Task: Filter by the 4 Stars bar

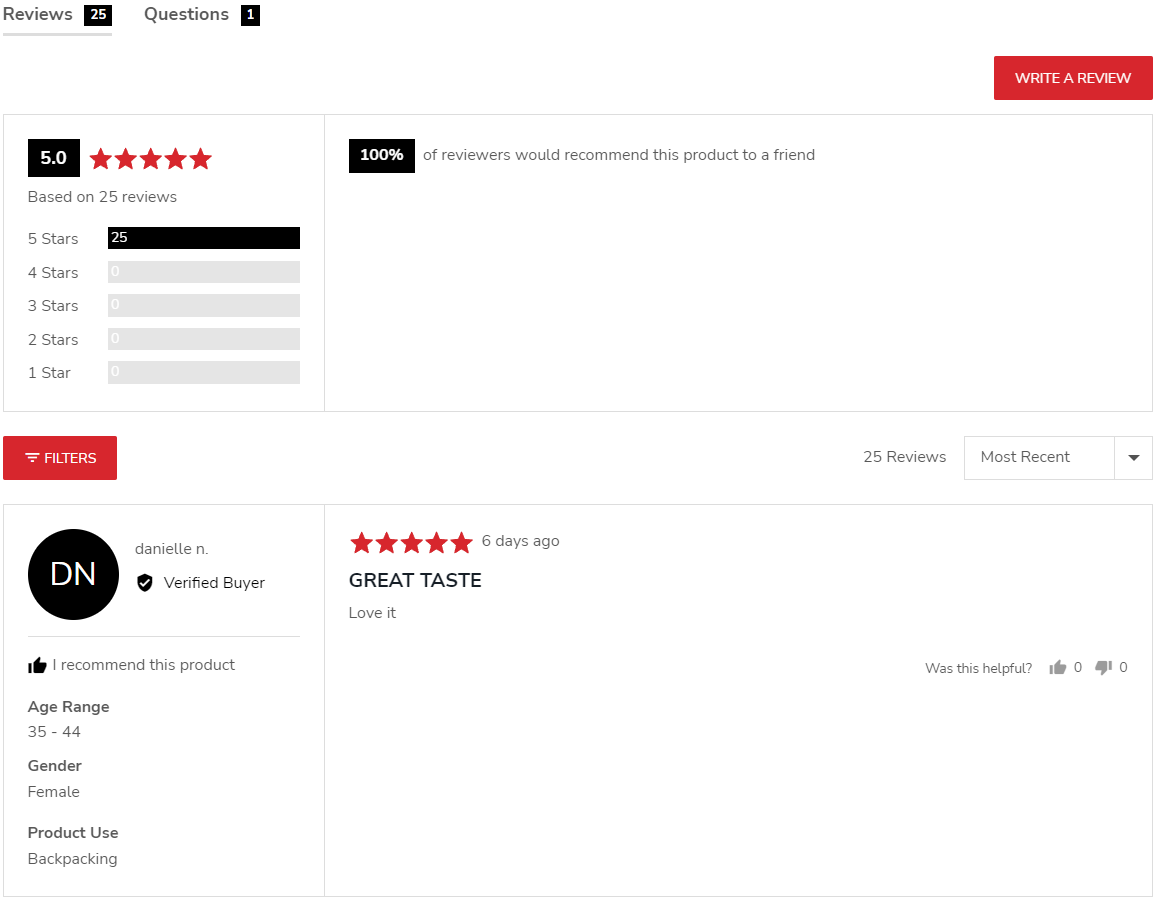Action: (203, 272)
